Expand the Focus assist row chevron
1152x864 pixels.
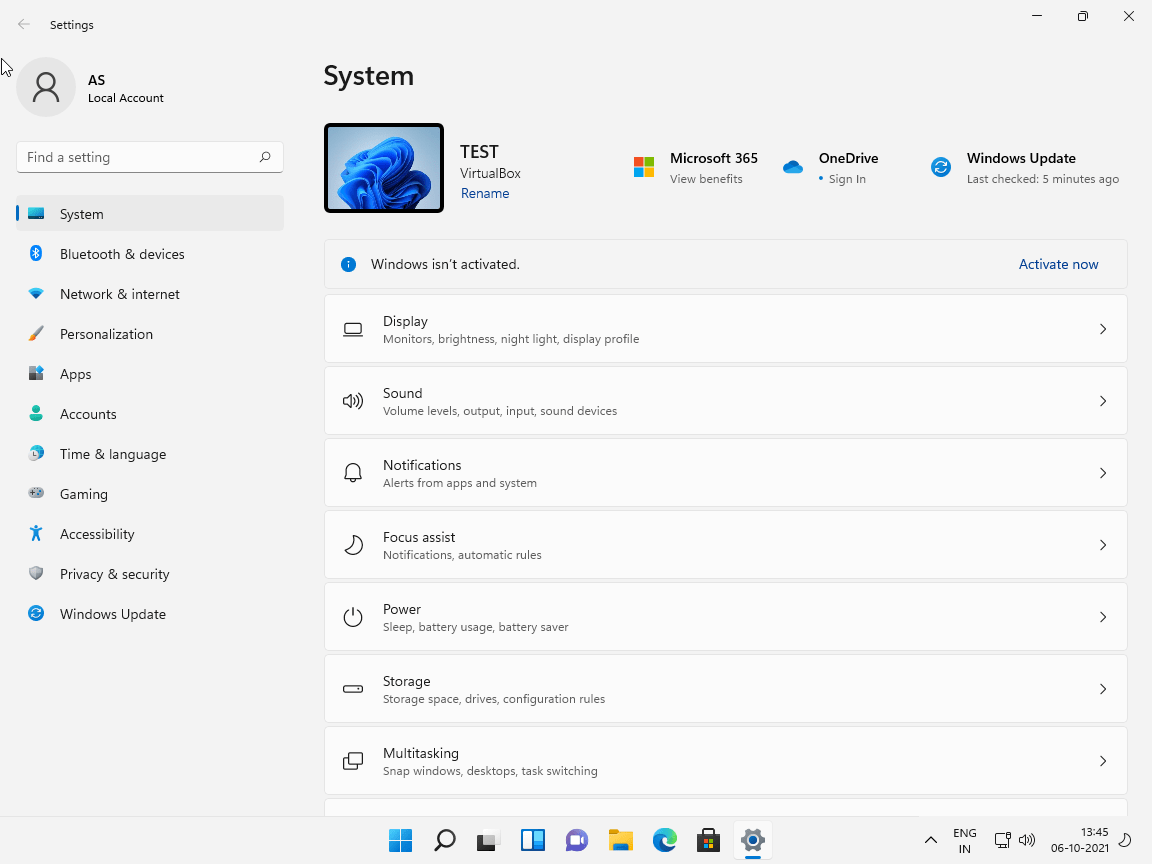point(1103,545)
